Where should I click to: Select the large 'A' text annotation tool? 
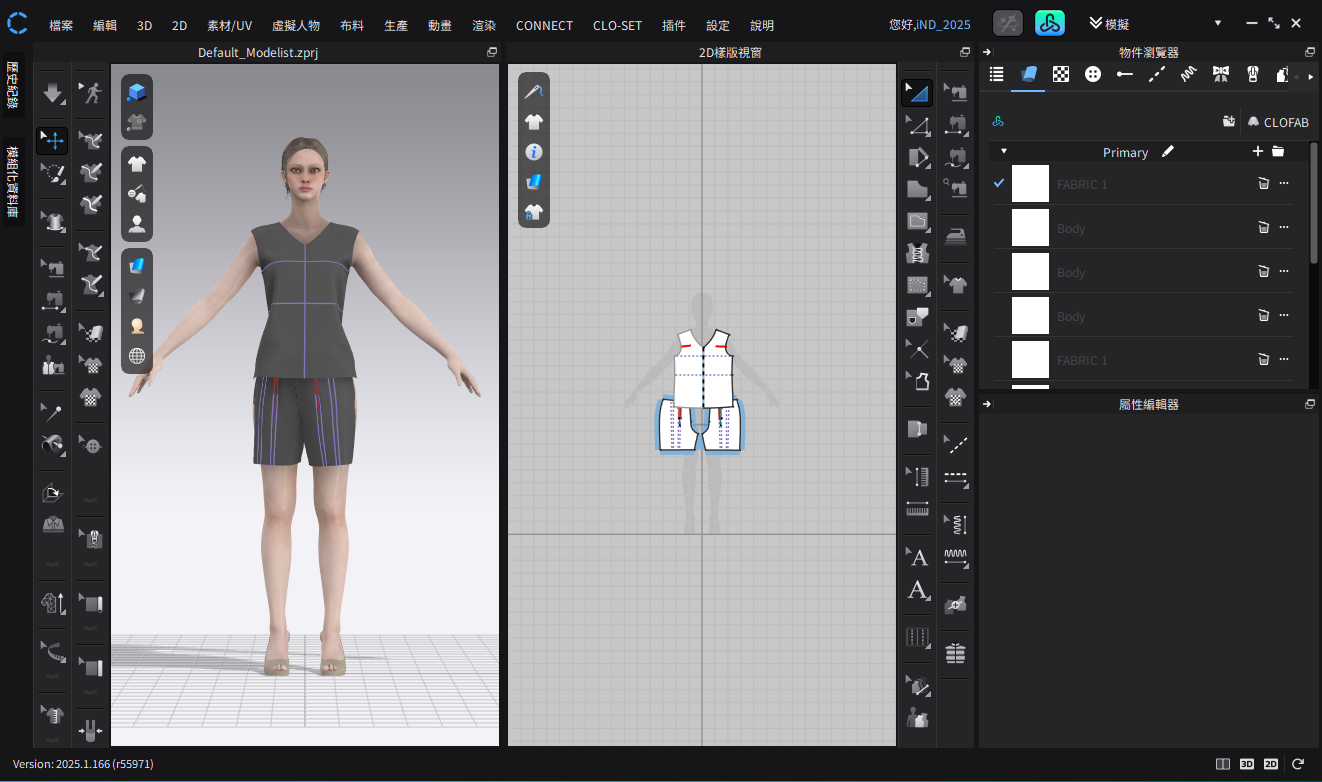coord(917,589)
